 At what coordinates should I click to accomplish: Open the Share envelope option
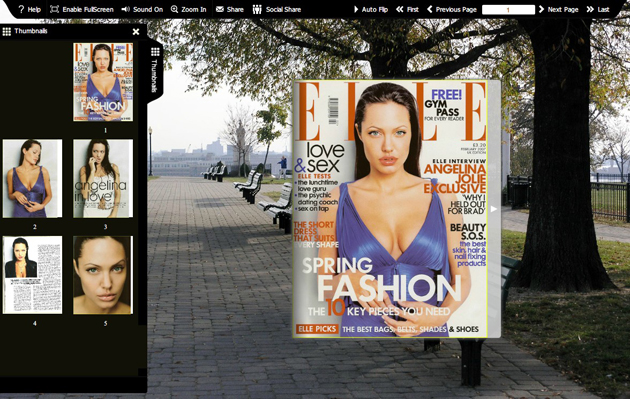[229, 9]
